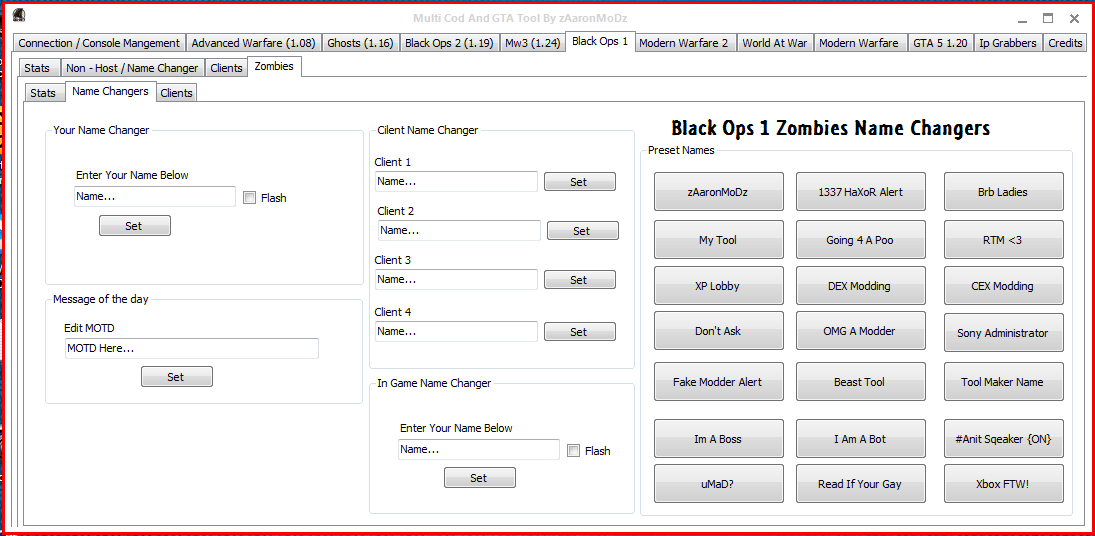Screen dimensions: 1095x536
Task: Pick the CEX Modding preset
Action: tap(1003, 285)
